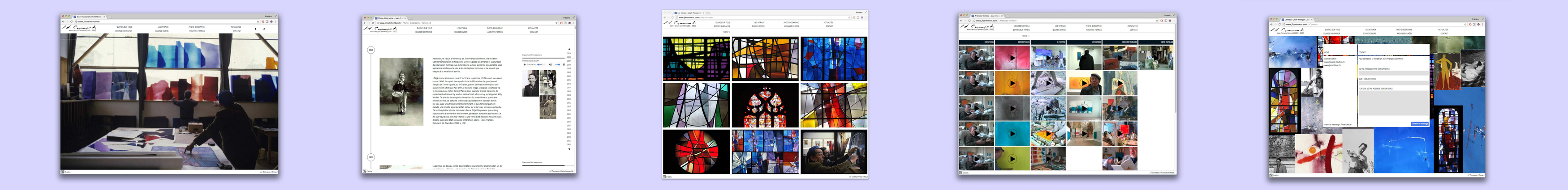
Task: Close the Photo-biographie browser tab
Action: click(x=405, y=18)
